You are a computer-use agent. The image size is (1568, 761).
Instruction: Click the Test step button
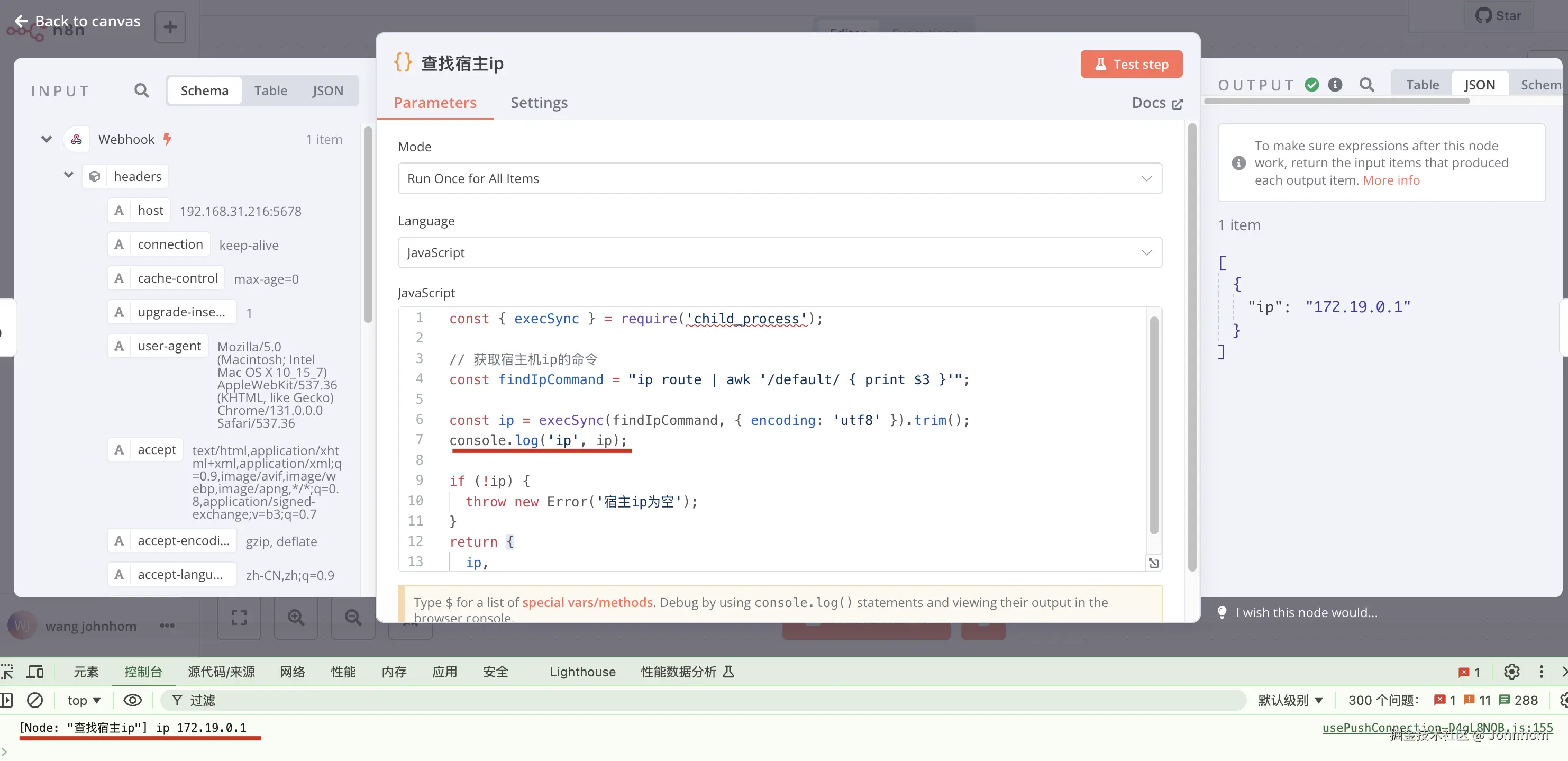point(1131,64)
